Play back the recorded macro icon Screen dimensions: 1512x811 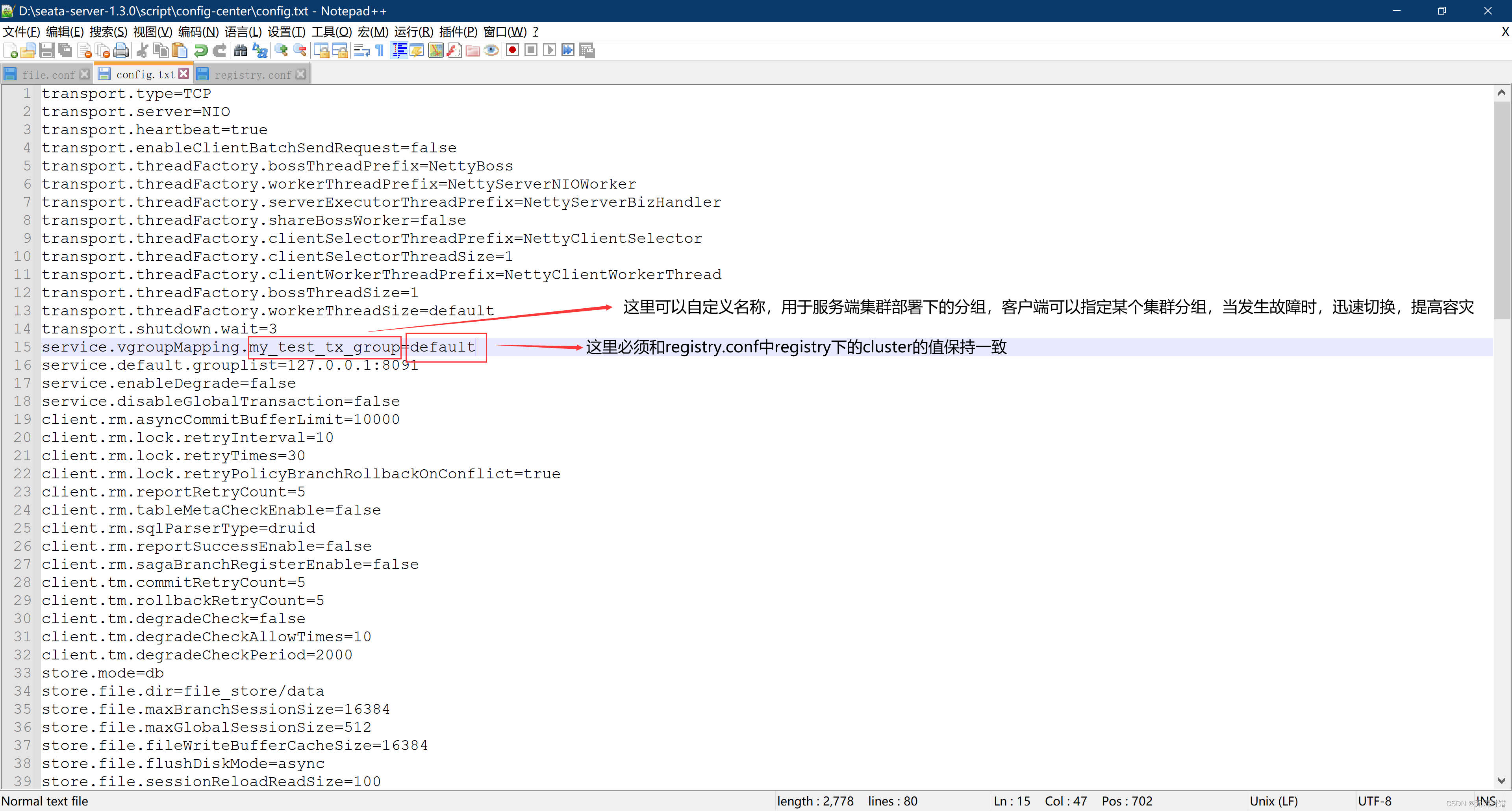tap(549, 50)
